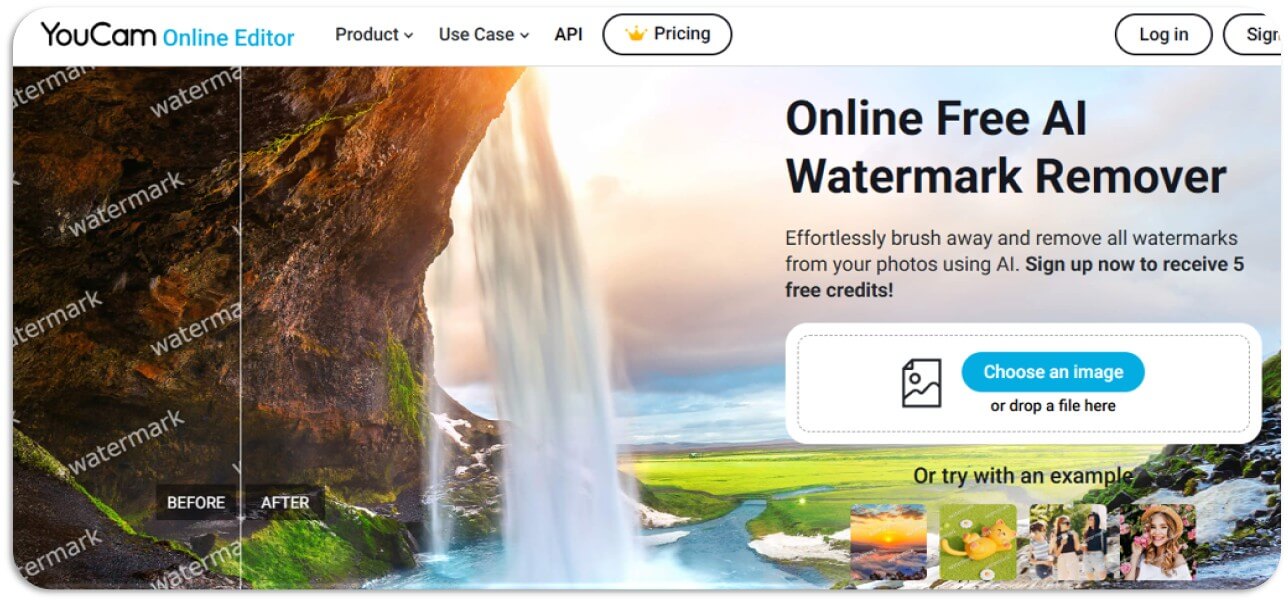Screen dimensions: 1288x602
Task: Select the orange cat example thumbnail
Action: (x=978, y=541)
